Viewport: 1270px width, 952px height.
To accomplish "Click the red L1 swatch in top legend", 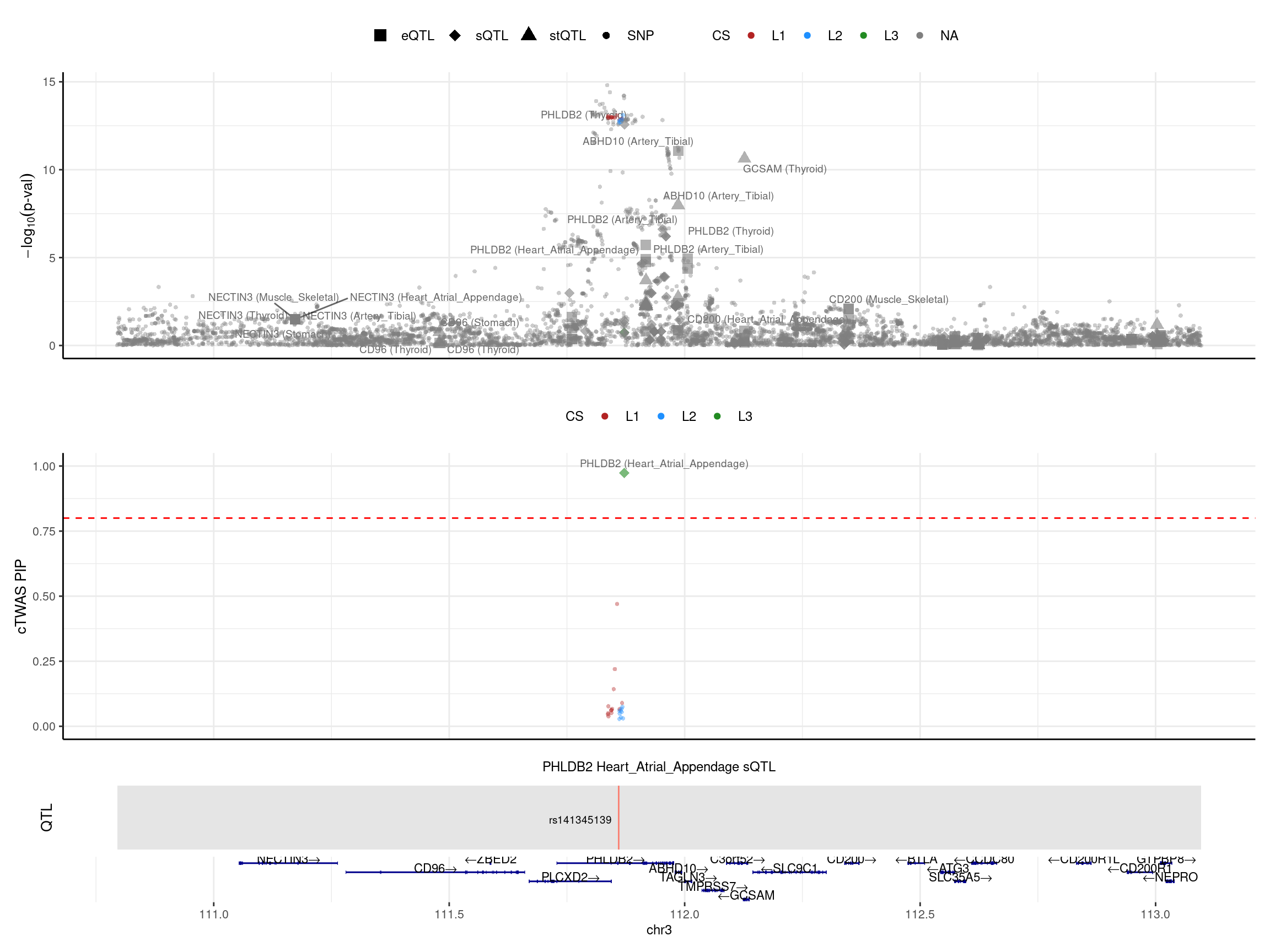I will tap(751, 36).
